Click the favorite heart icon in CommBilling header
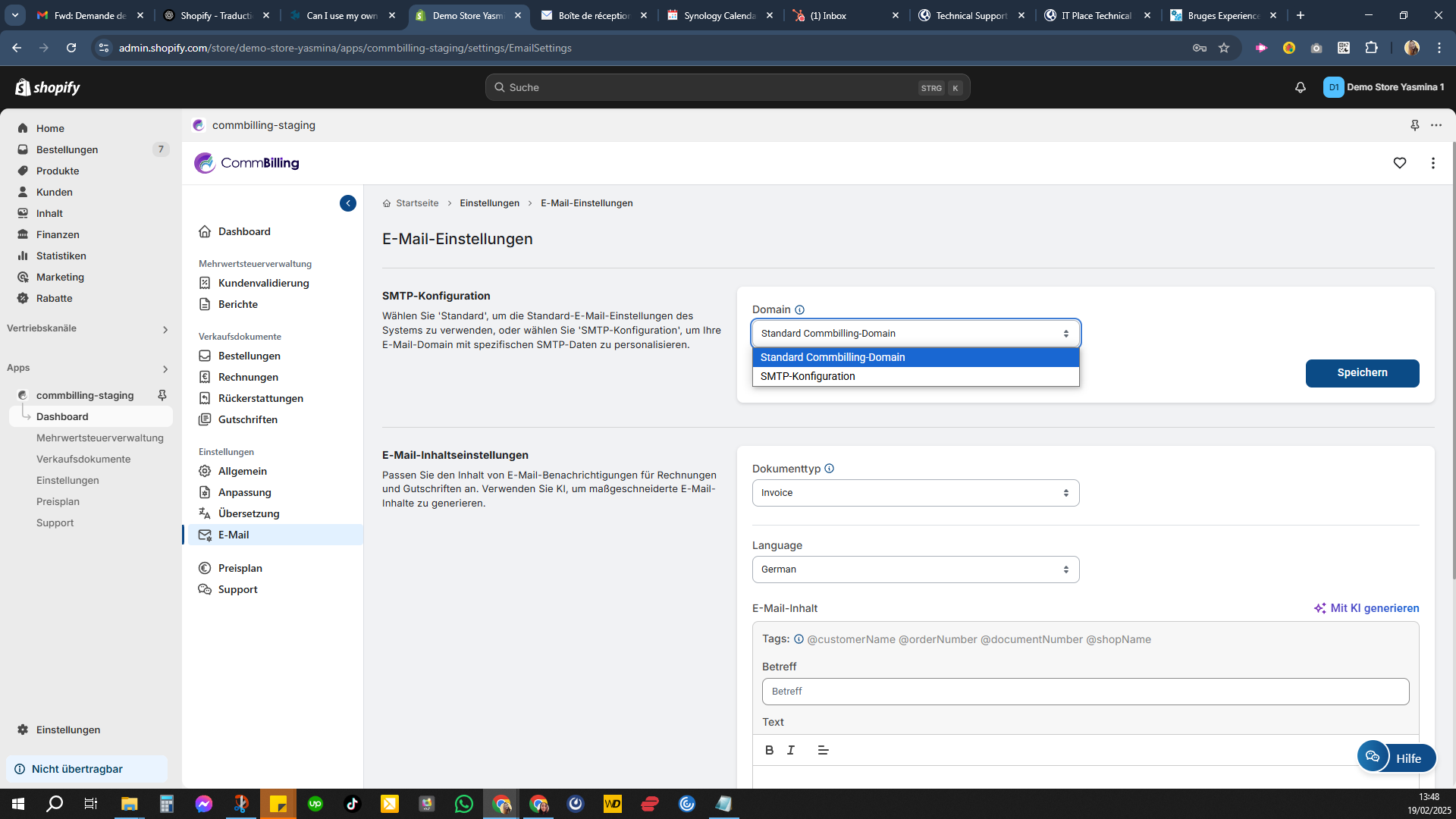 click(x=1400, y=163)
